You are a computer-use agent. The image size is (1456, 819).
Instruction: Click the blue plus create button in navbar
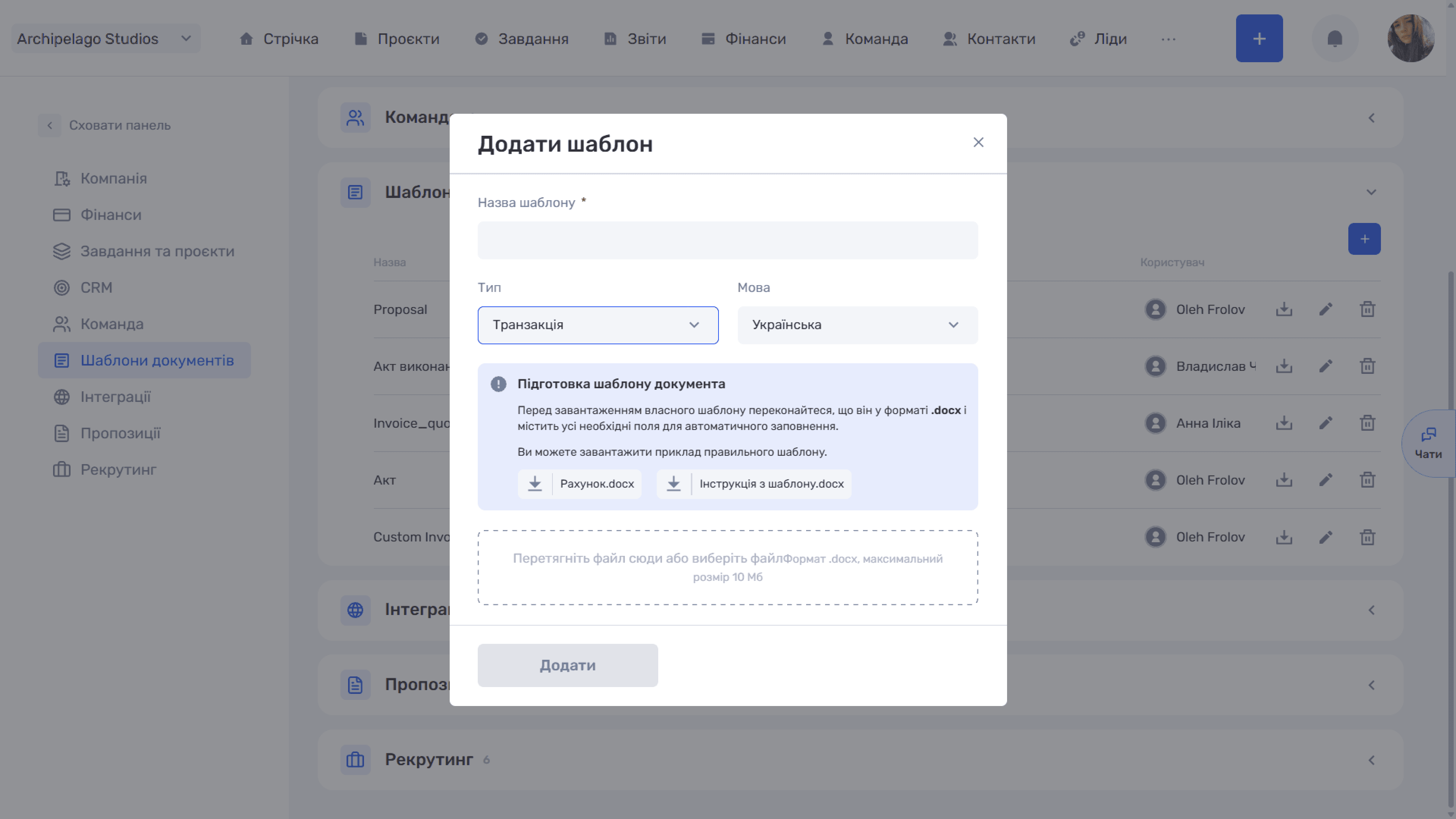pos(1259,38)
